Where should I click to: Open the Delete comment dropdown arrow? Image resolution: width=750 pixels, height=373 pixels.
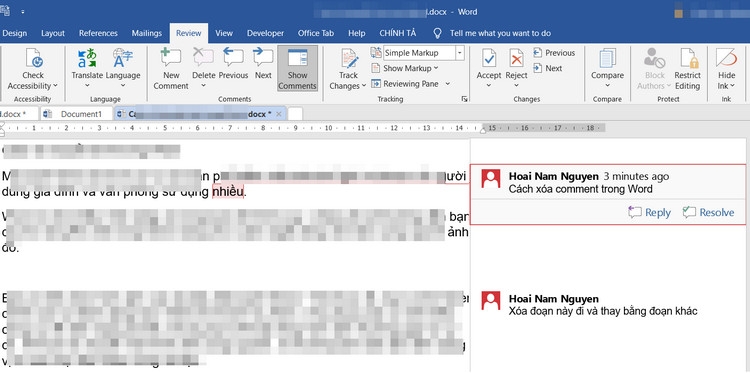click(203, 86)
